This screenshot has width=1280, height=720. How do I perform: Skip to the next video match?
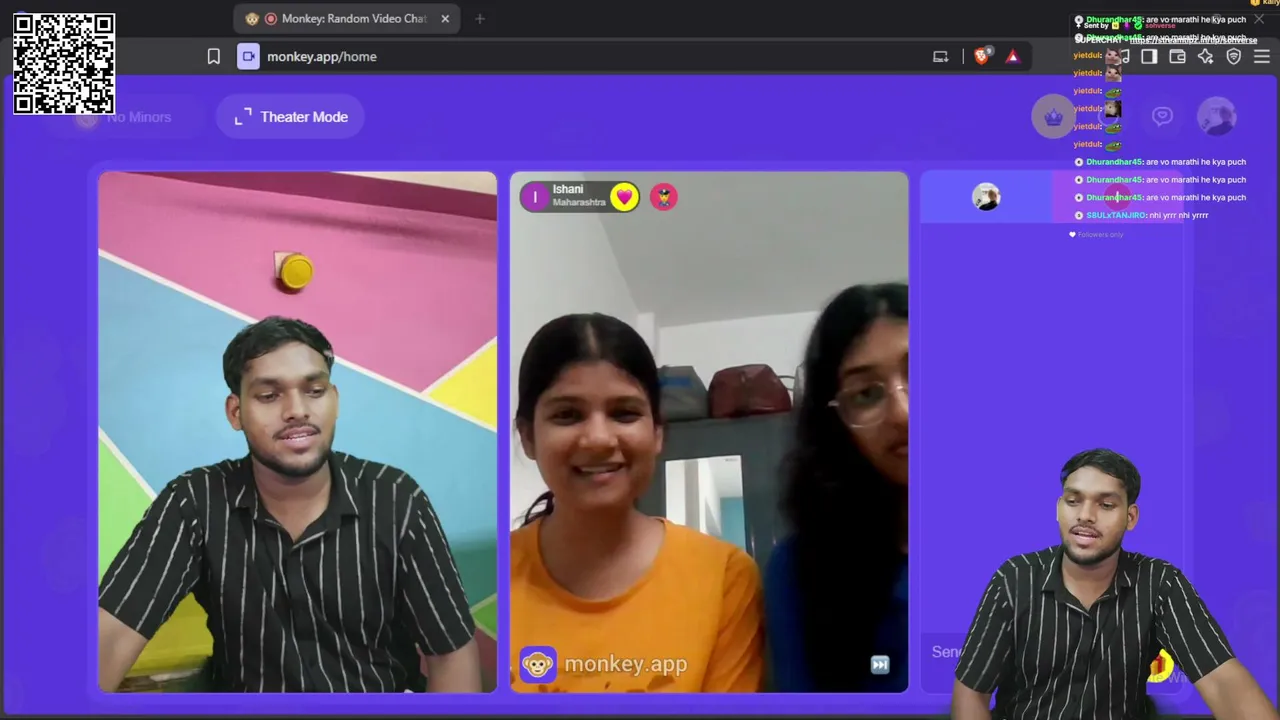(880, 665)
